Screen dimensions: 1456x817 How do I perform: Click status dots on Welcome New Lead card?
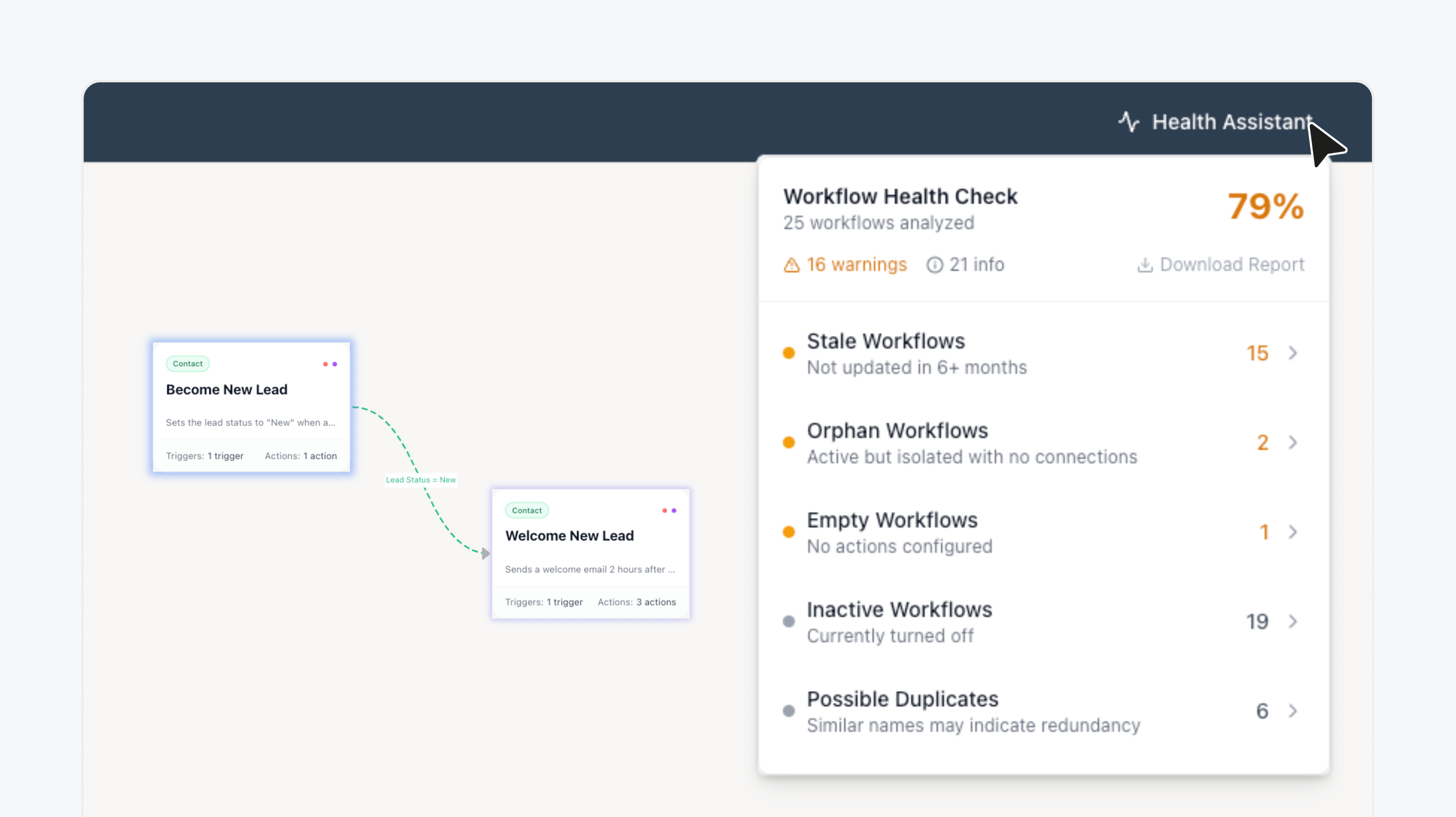(669, 510)
